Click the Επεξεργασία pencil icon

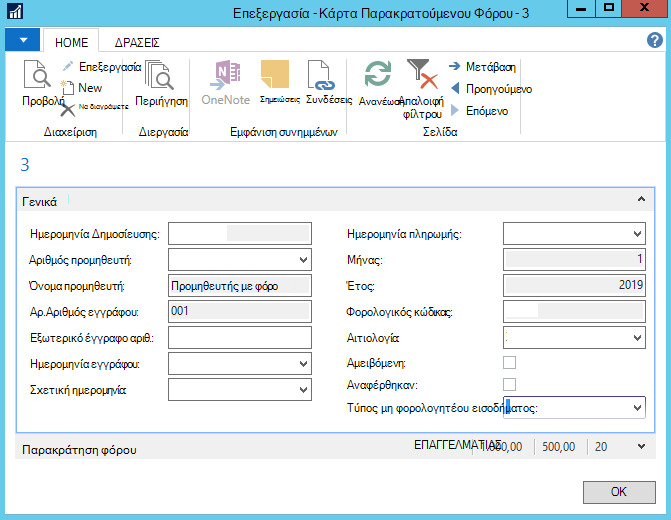click(x=68, y=66)
